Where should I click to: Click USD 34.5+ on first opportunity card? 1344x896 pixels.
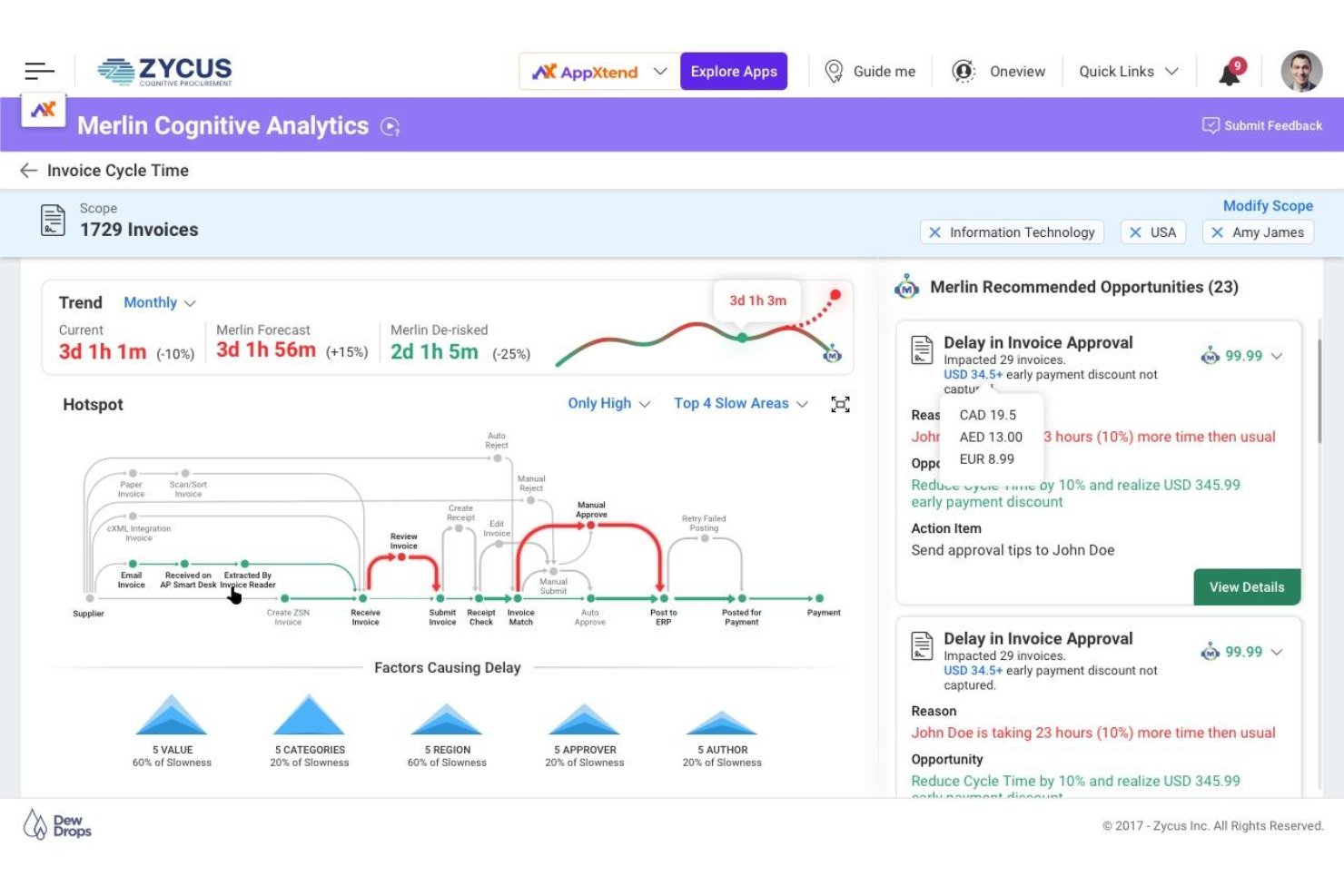pyautogui.click(x=973, y=375)
